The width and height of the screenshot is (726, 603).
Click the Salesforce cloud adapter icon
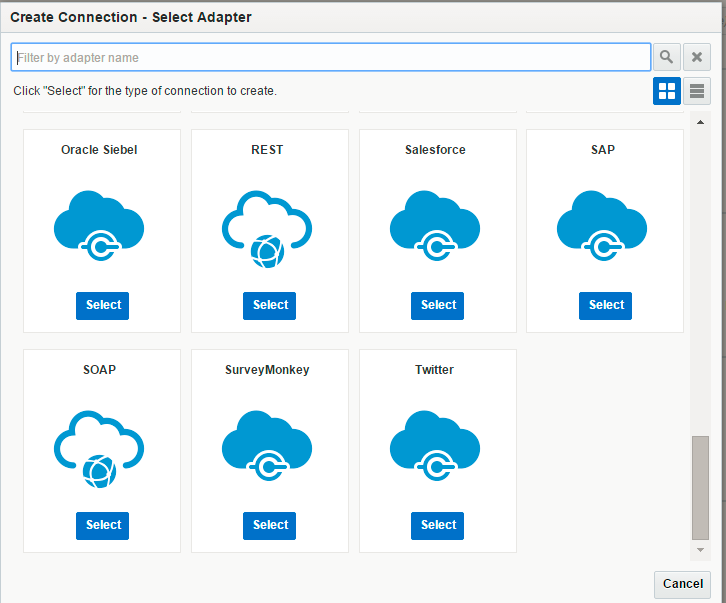(x=435, y=226)
